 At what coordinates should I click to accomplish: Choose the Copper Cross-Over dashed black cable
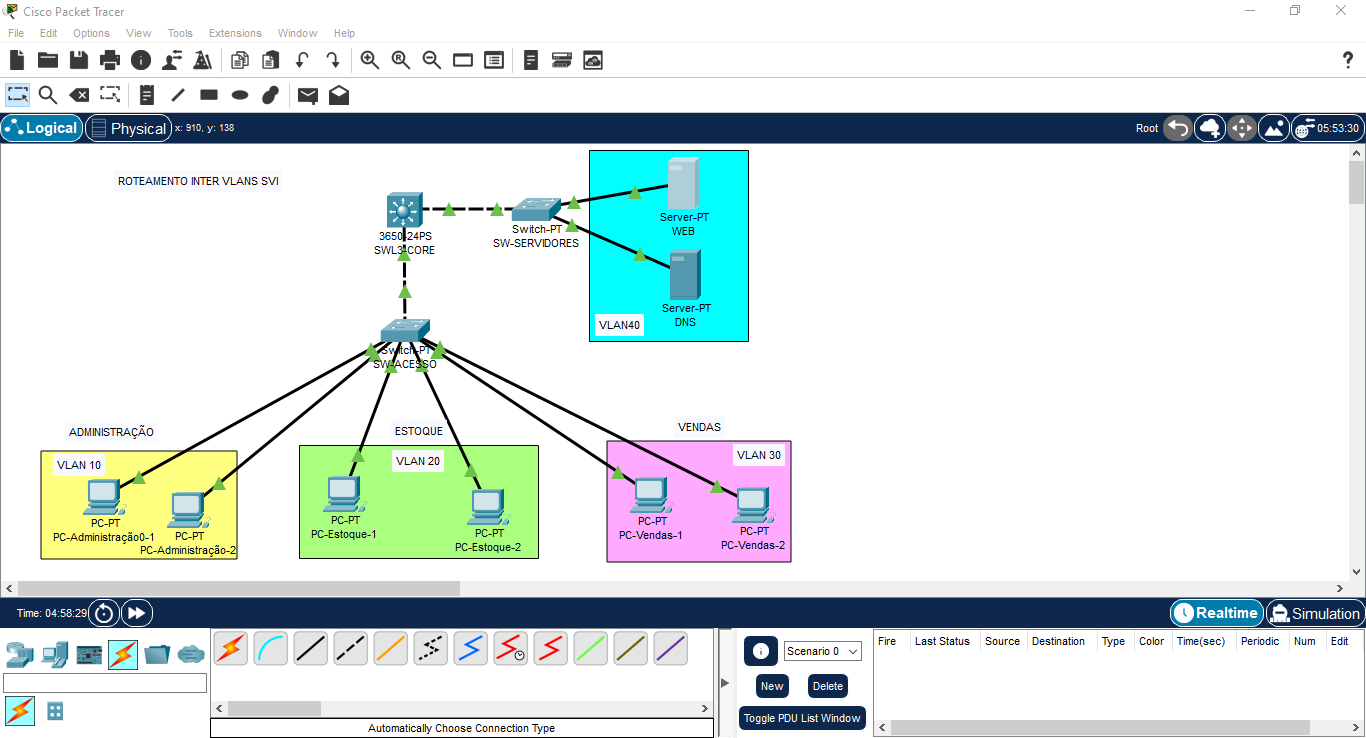point(351,649)
